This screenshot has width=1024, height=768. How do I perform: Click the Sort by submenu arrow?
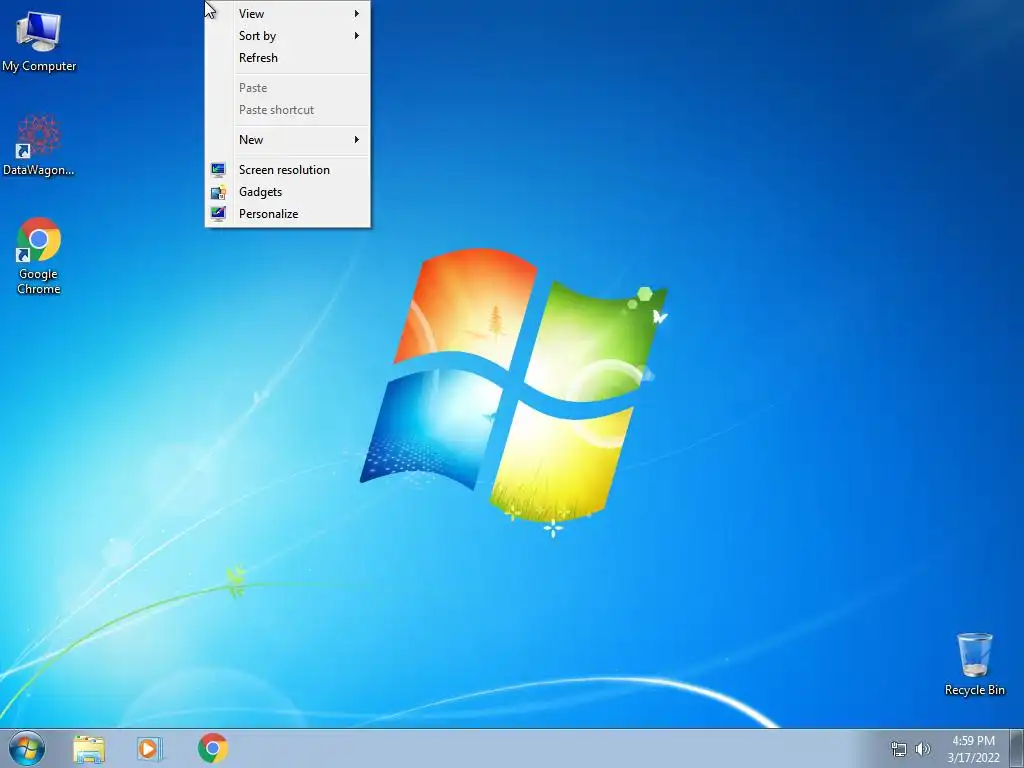pos(357,36)
